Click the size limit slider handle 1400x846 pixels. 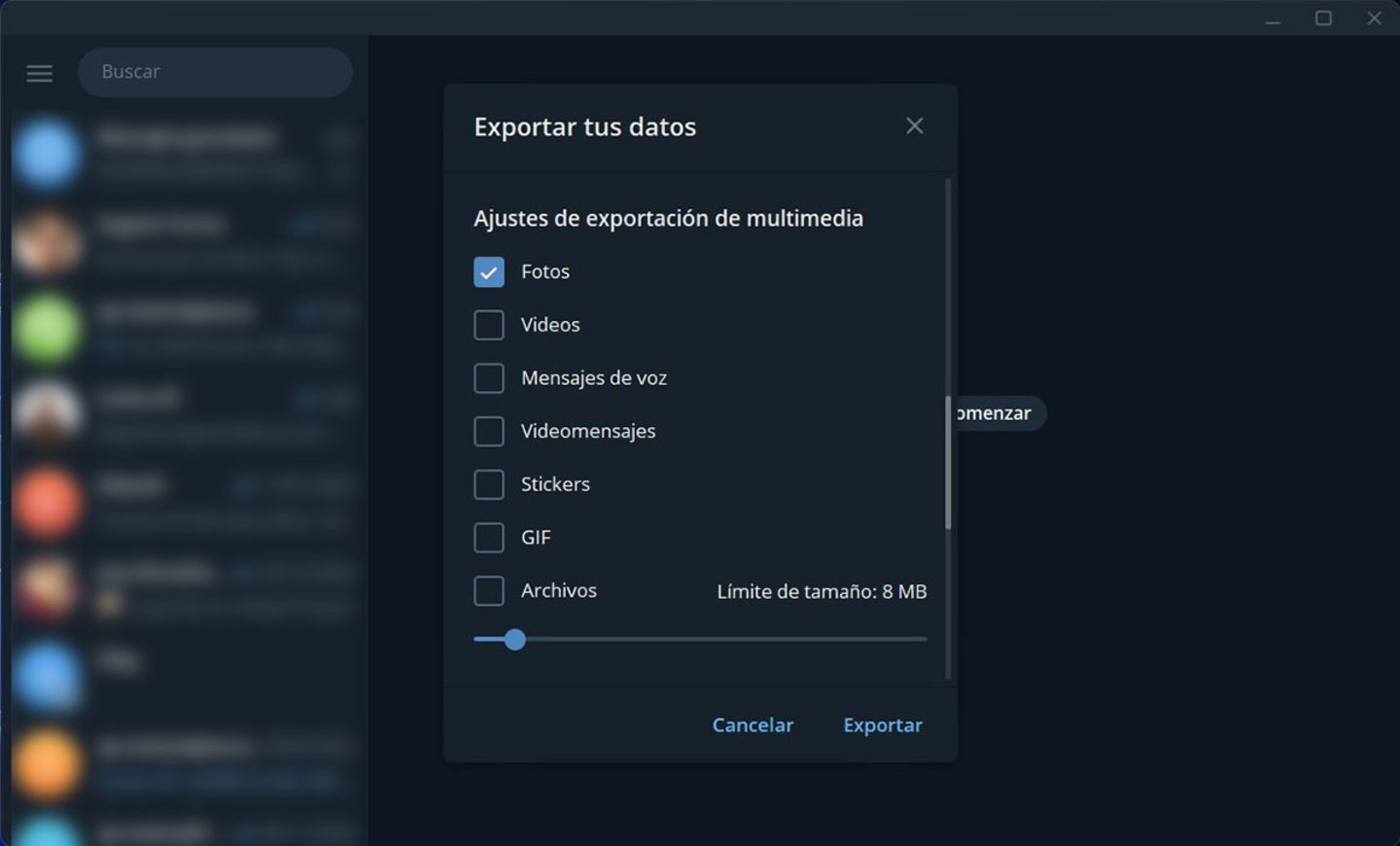tap(515, 639)
